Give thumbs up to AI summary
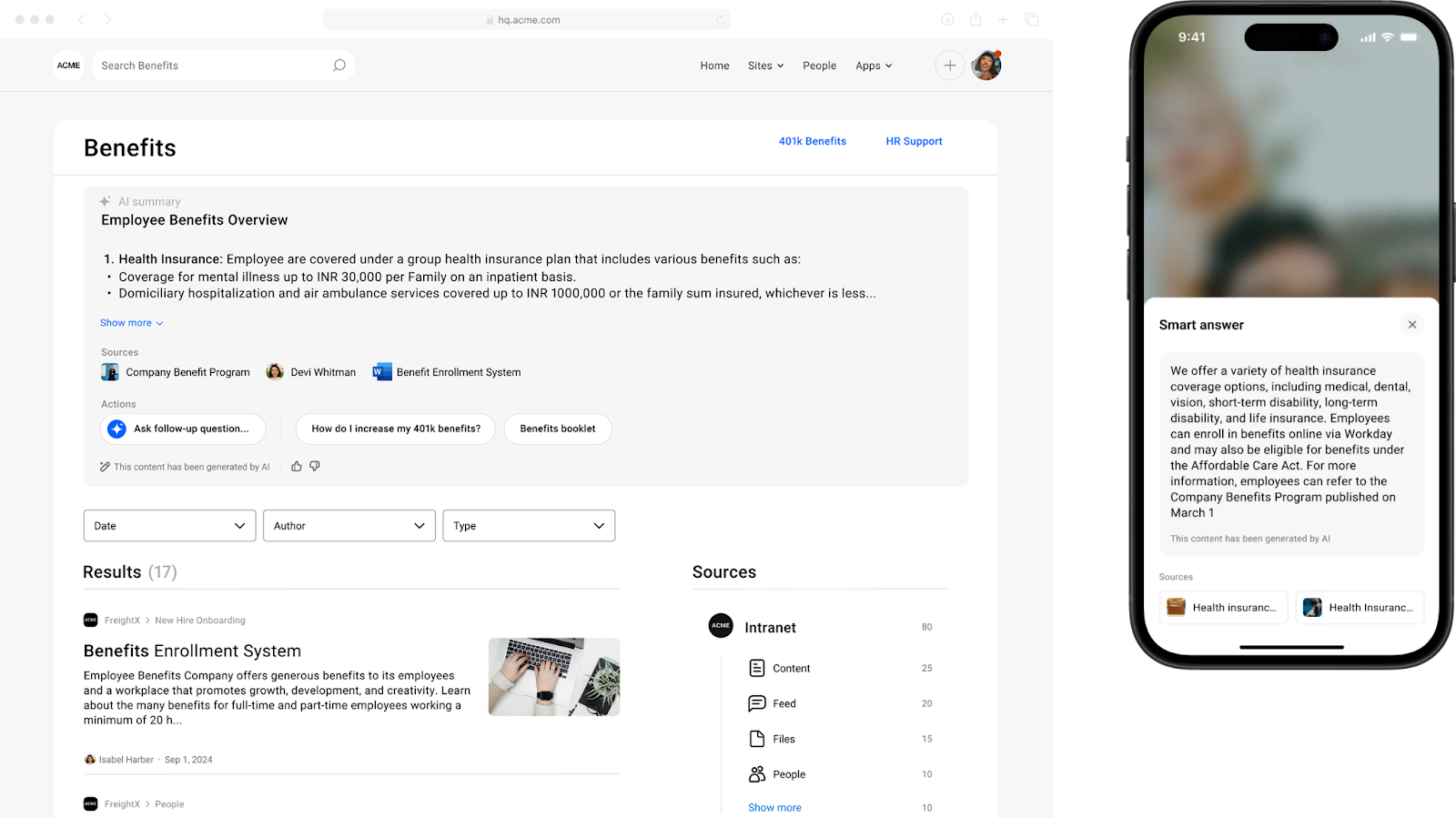Image resolution: width=1456 pixels, height=818 pixels. tap(297, 466)
